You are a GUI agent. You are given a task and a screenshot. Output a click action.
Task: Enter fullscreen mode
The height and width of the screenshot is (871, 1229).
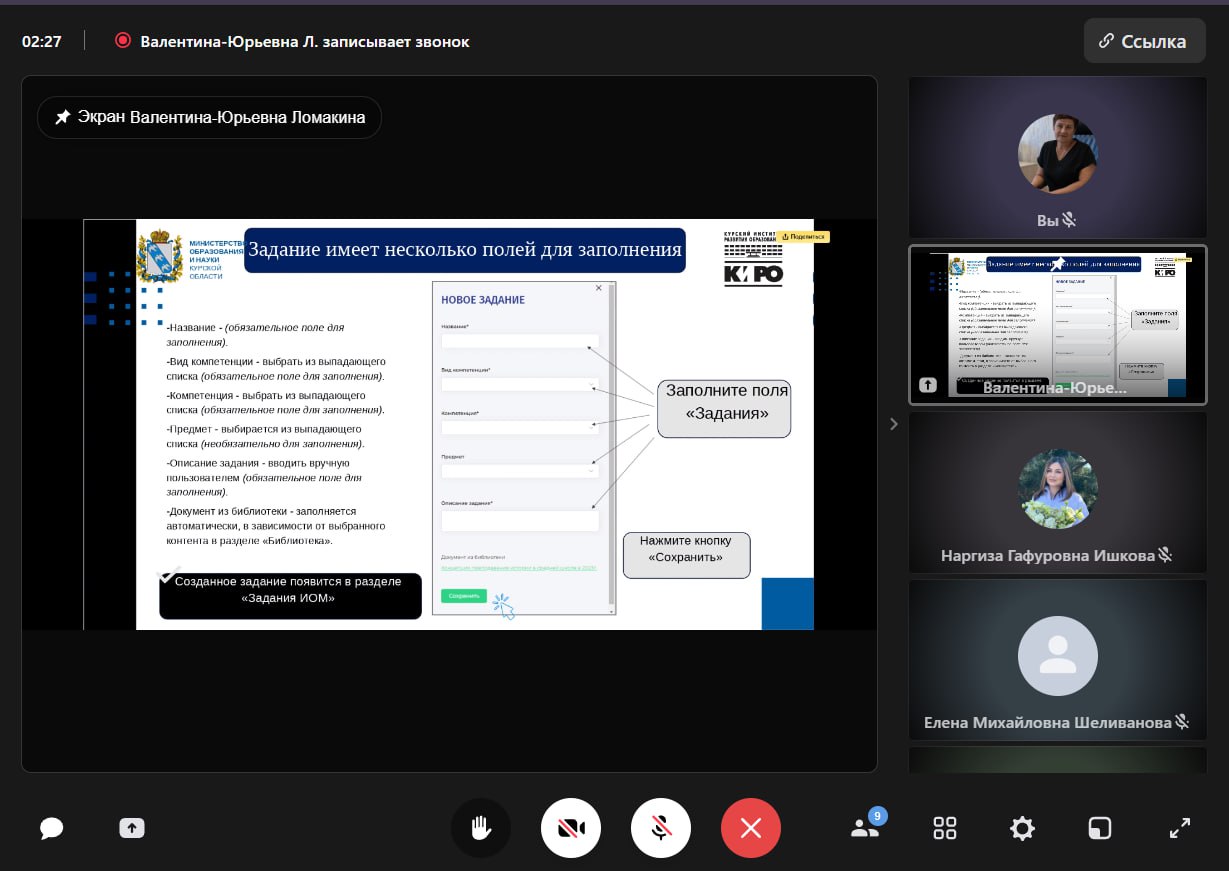click(1180, 828)
